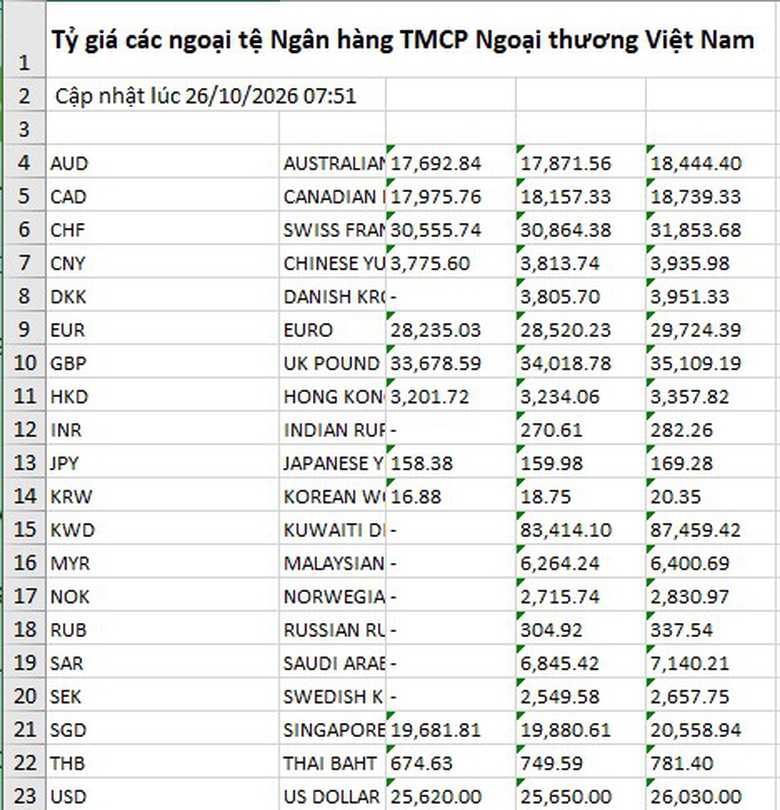Click the SGD value 19,681.81
780x810 pixels.
pos(450,728)
